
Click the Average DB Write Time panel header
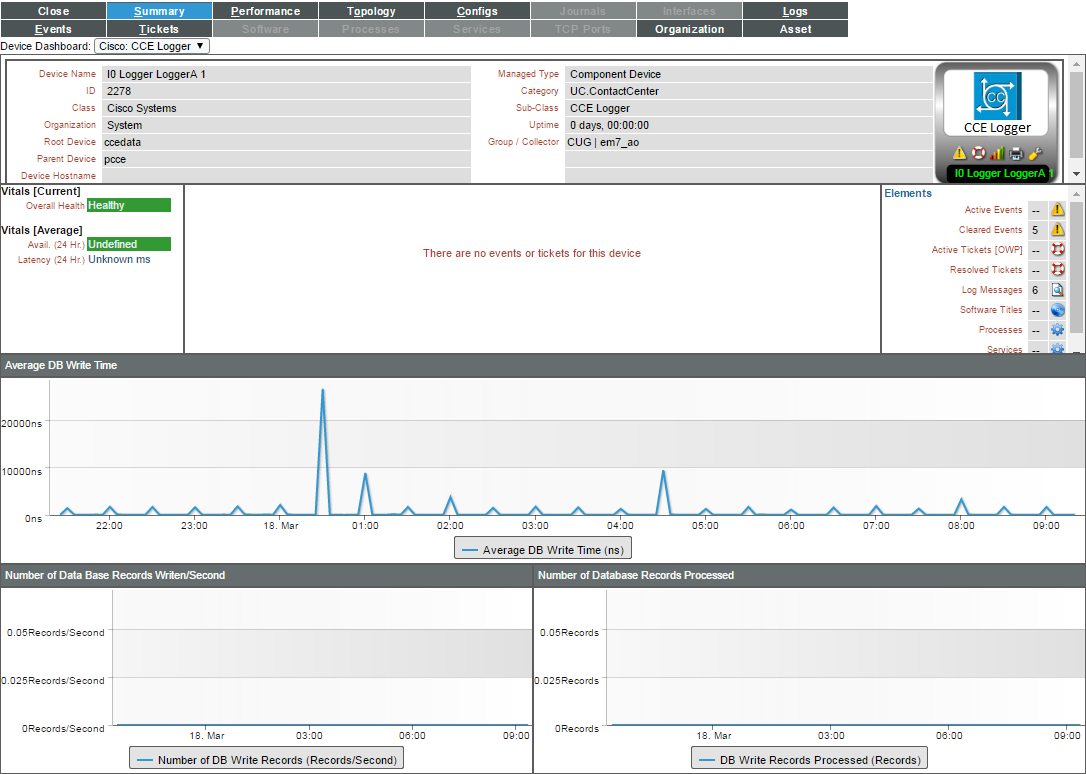click(x=543, y=366)
